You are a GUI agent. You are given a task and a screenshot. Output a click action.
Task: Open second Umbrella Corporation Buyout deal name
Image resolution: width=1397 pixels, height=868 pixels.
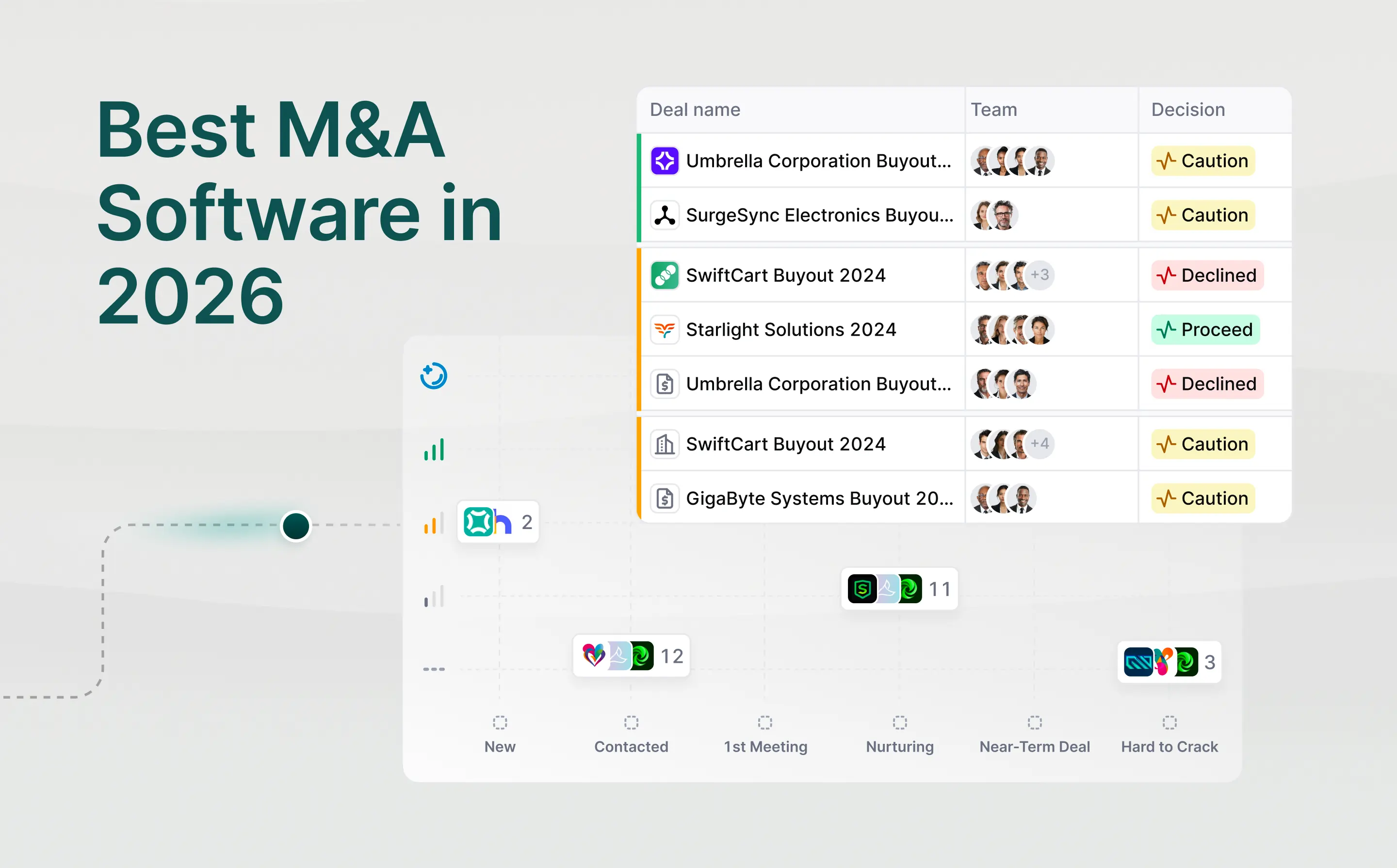coord(818,384)
